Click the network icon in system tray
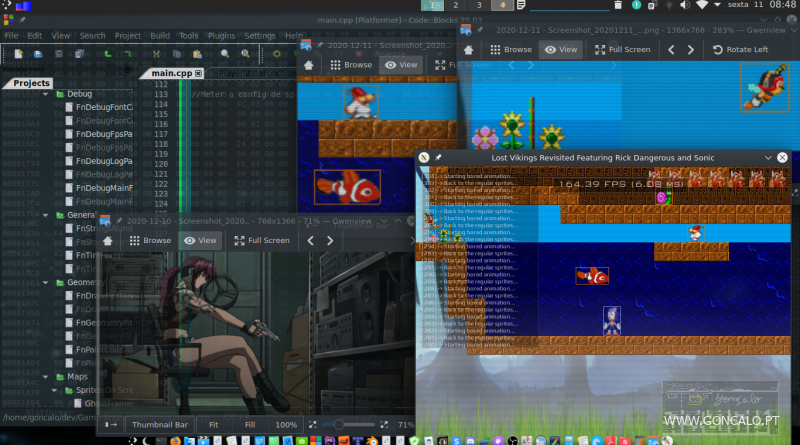 702,5
